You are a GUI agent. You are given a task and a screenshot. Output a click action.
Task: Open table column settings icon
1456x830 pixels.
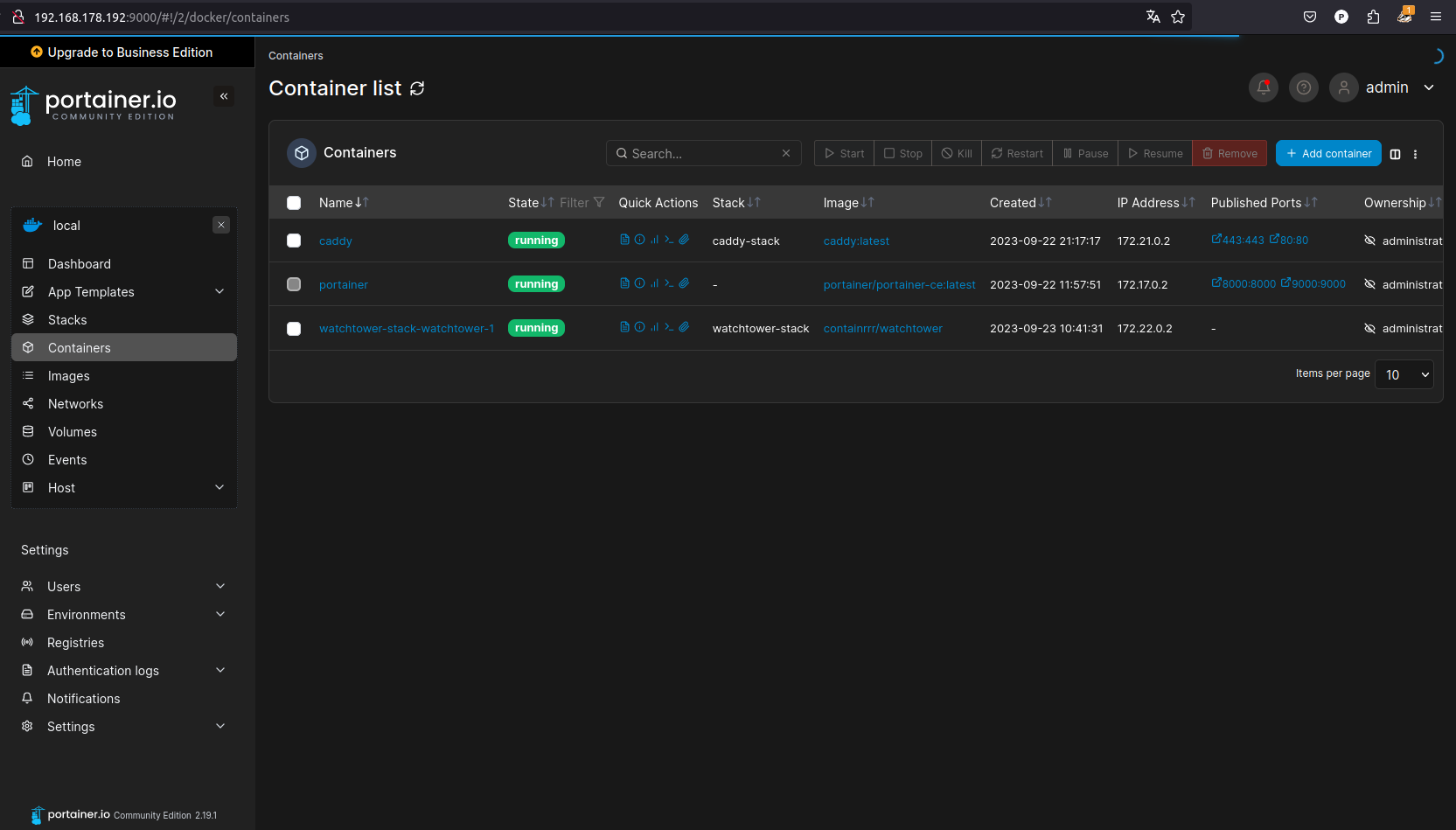coord(1395,154)
